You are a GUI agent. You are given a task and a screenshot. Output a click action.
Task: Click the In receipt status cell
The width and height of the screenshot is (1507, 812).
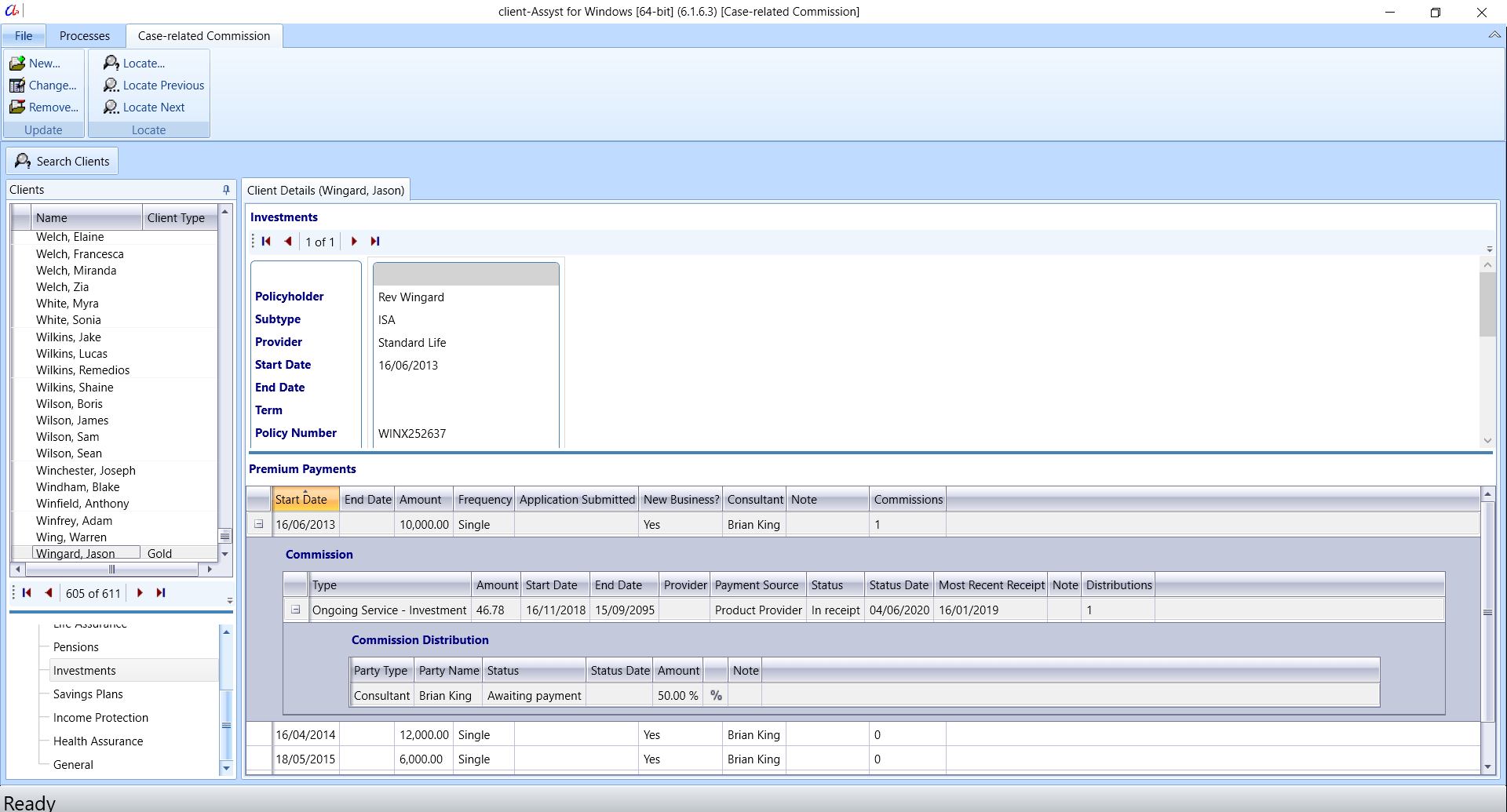point(836,610)
